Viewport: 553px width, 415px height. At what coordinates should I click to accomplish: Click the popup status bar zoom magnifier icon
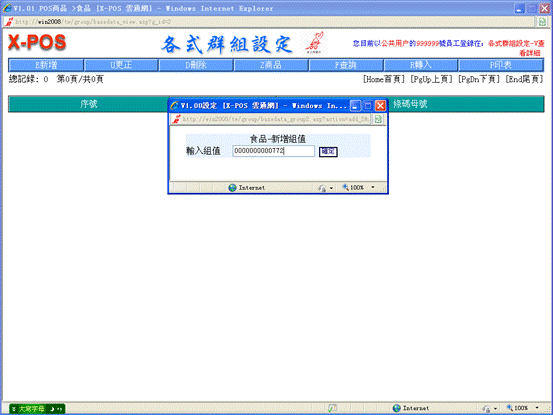click(x=346, y=187)
